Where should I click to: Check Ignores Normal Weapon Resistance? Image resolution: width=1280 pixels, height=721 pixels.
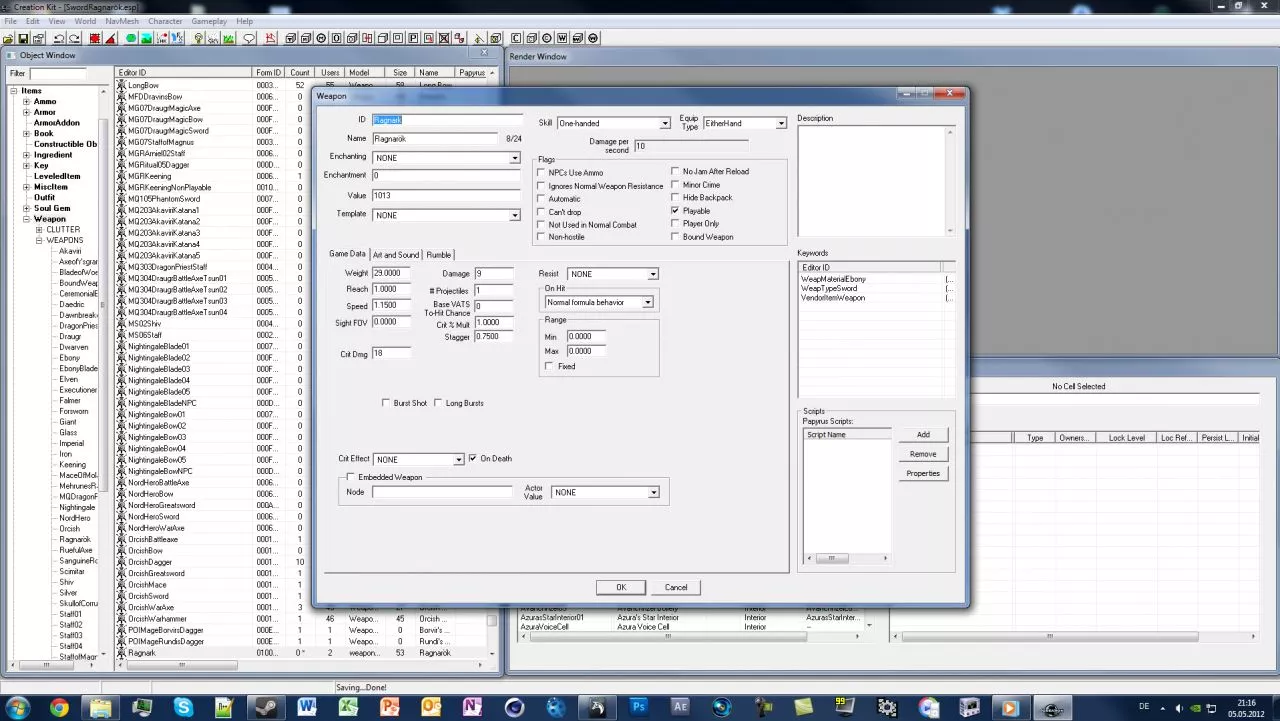(x=541, y=186)
